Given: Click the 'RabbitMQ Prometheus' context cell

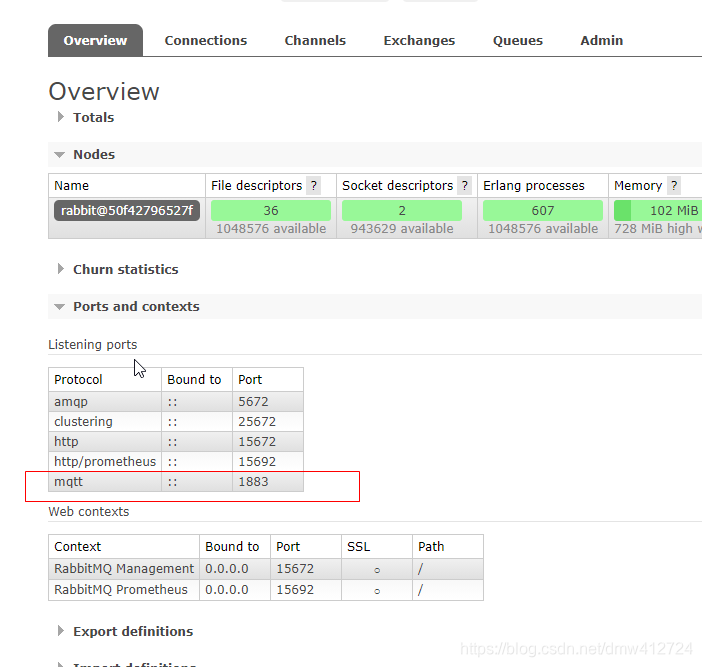Looking at the screenshot, I should pyautogui.click(x=124, y=590).
